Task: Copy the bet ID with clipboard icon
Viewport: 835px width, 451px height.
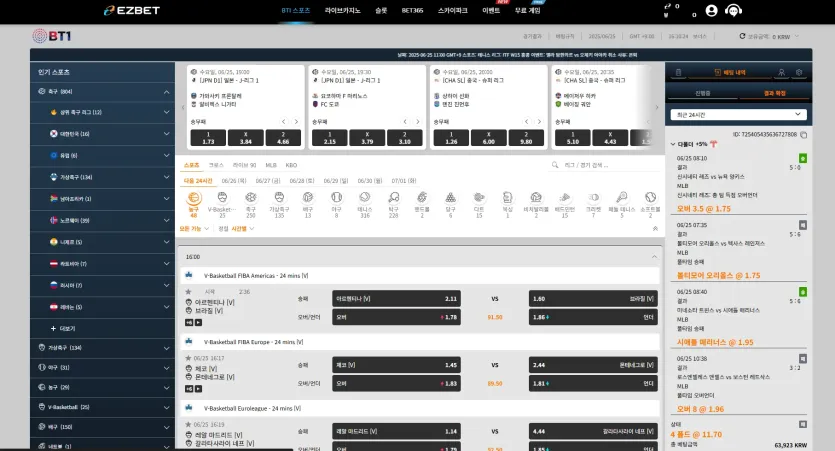Action: coord(804,135)
